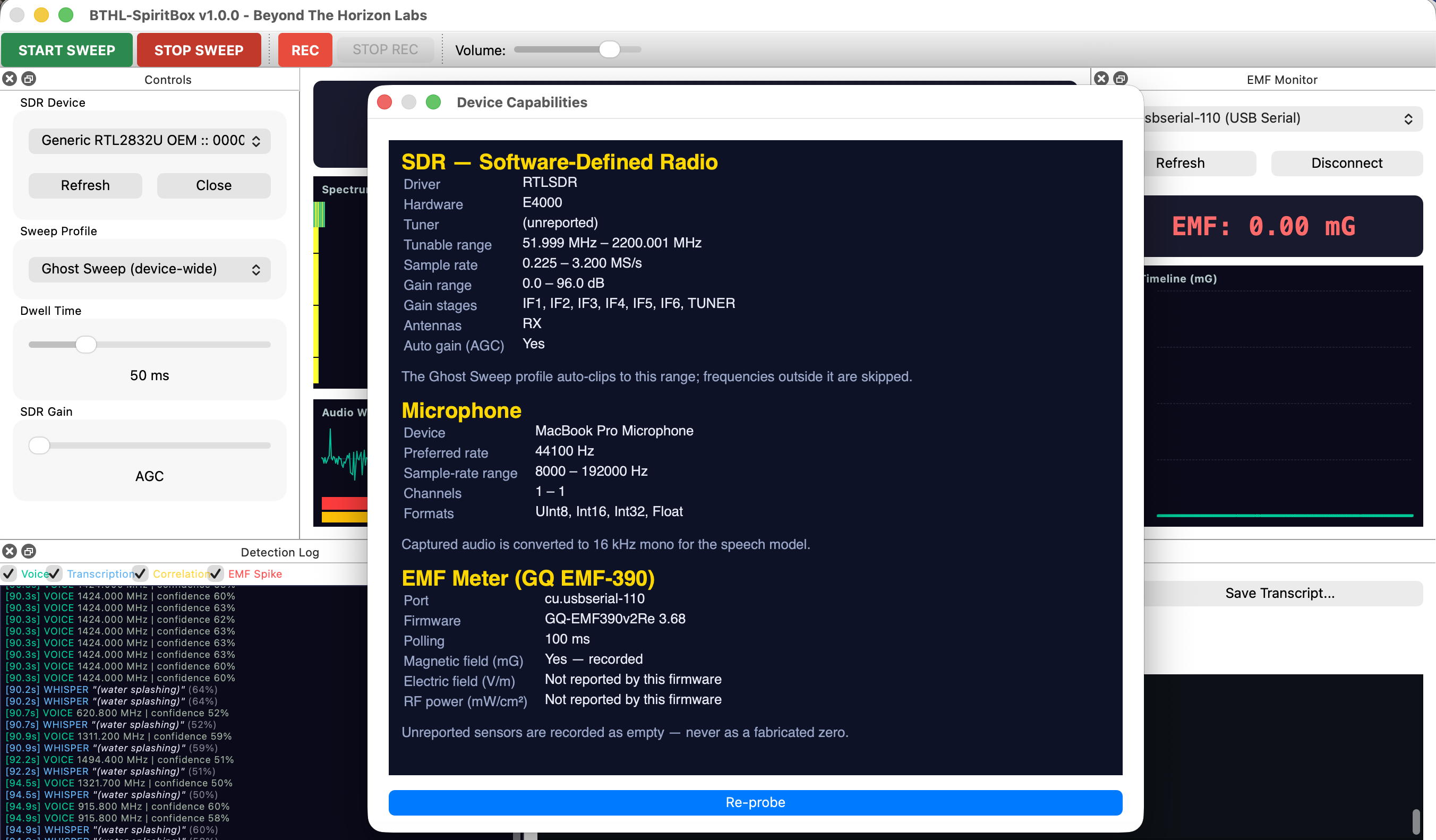Click the sample rate '0.225 – 3.200 MS/s'
This screenshot has width=1436, height=840.
(x=582, y=263)
